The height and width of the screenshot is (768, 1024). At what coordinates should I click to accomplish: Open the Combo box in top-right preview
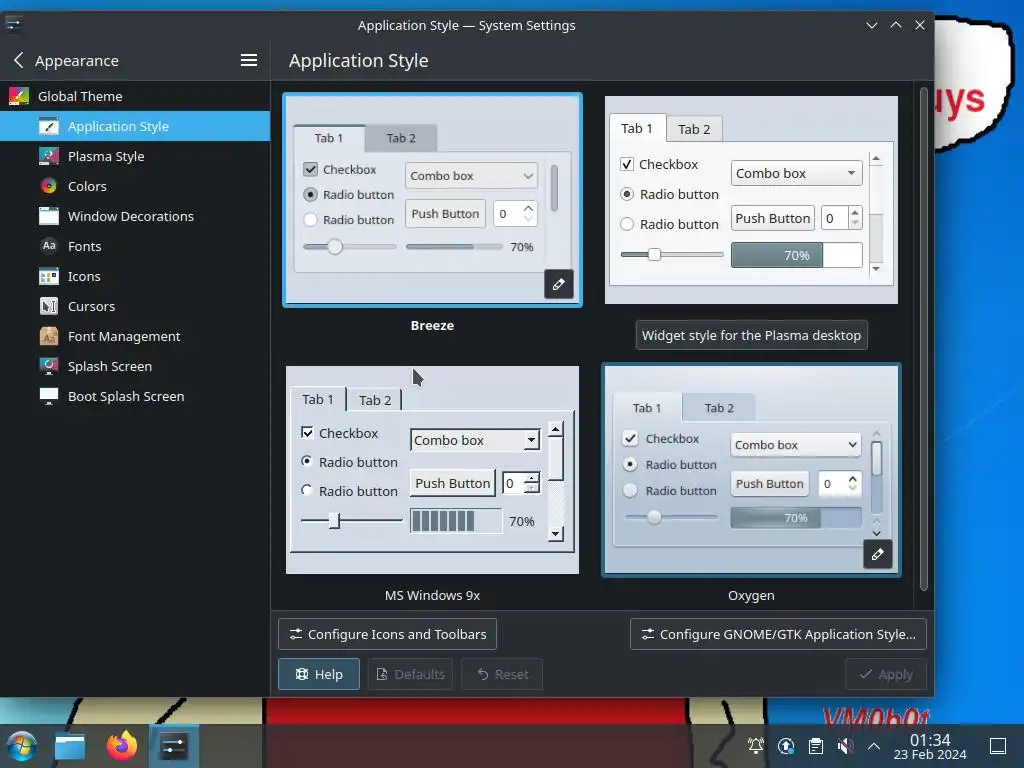[796, 173]
